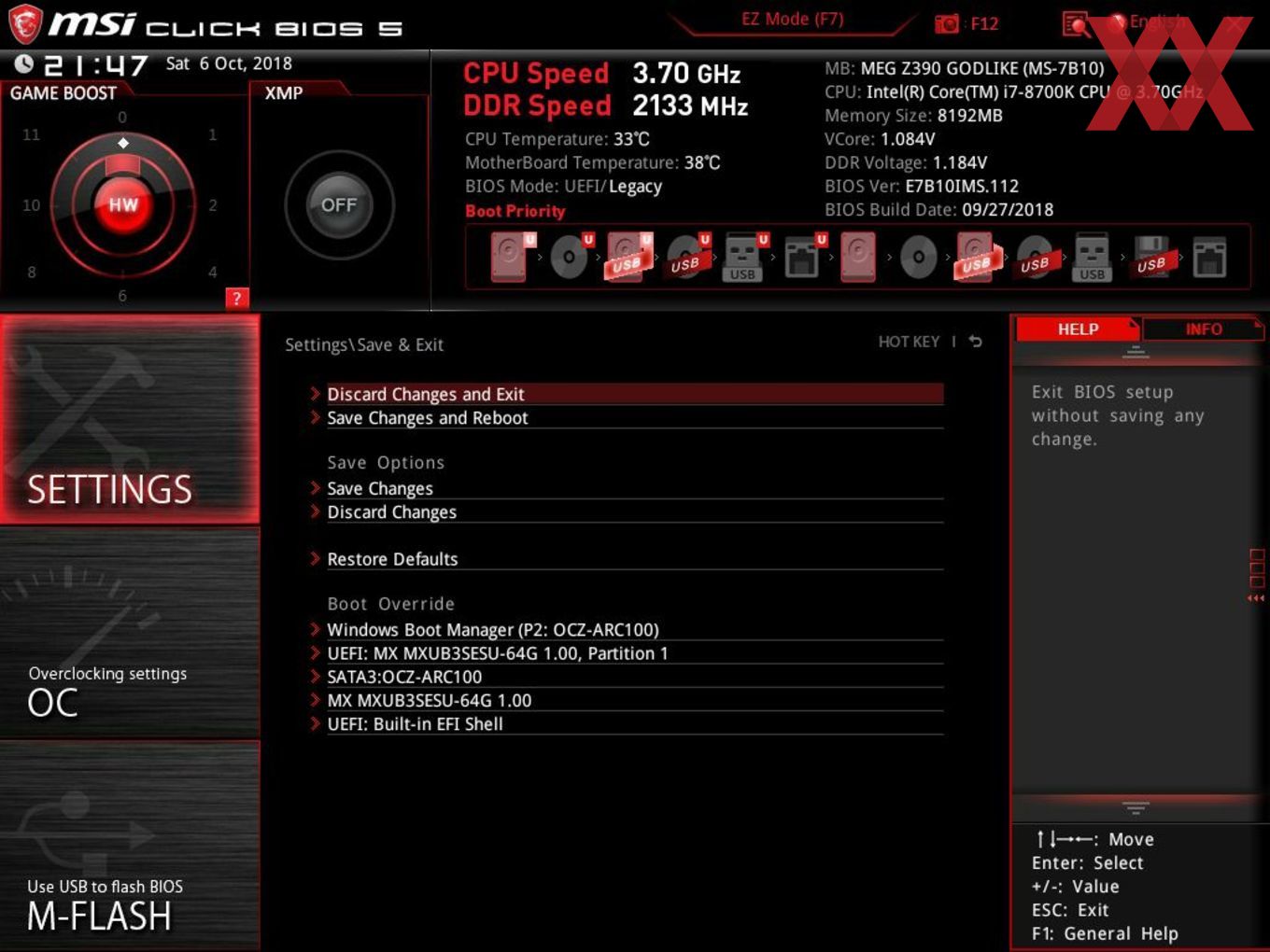Click the CPU Temperature: 33°C reading
Screen dimensions: 1270x952
point(557,139)
